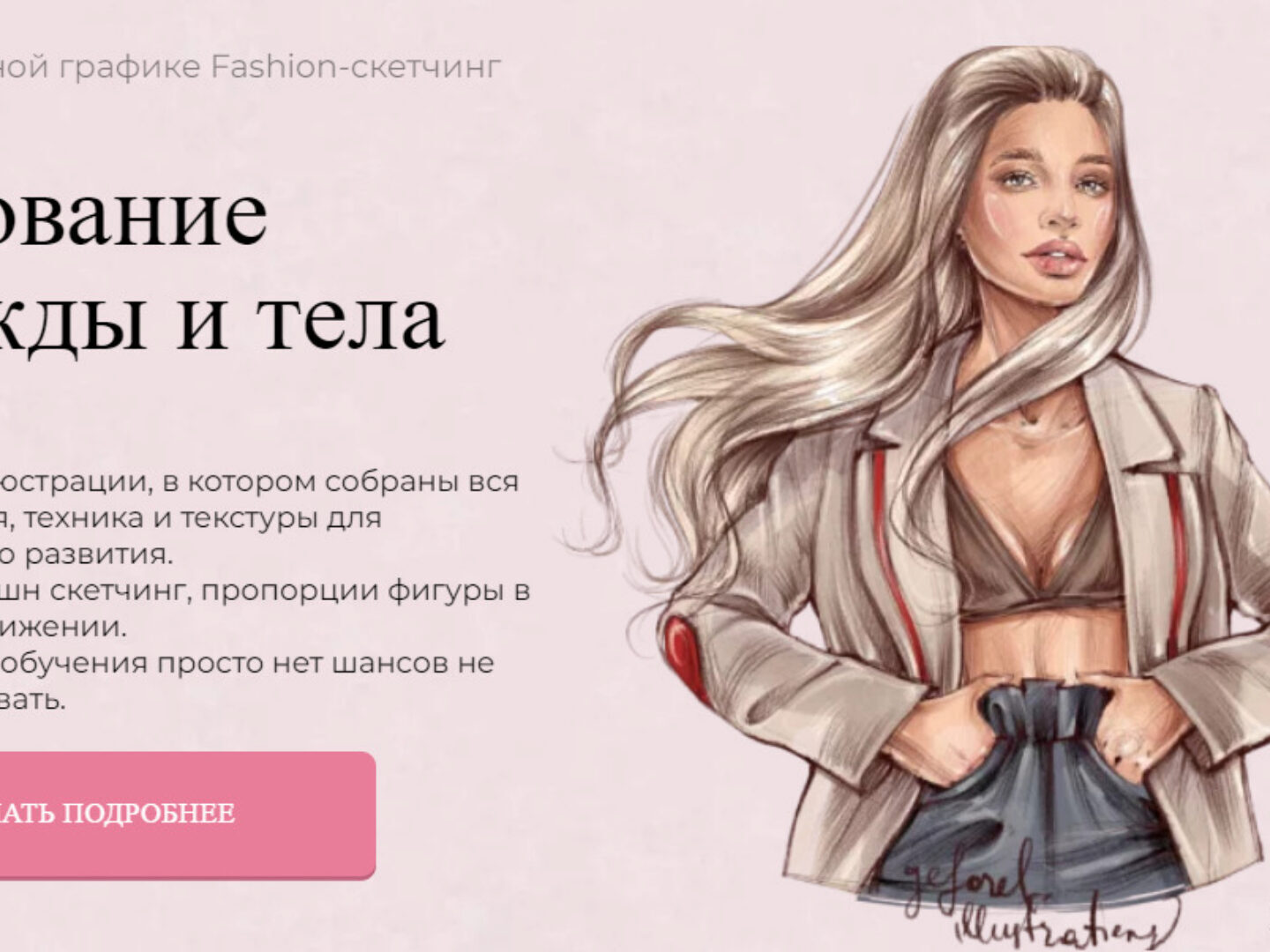Viewport: 1270px width, 952px height.
Task: Click the illustrated woman's lips
Action: tap(1054, 255)
